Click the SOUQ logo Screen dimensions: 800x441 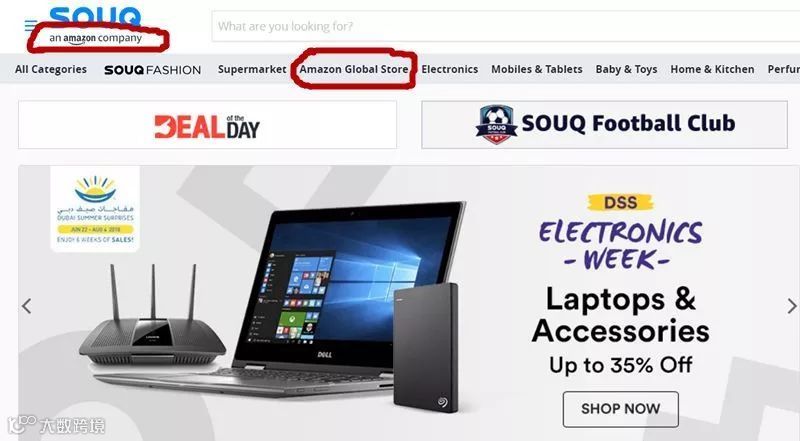[95, 15]
